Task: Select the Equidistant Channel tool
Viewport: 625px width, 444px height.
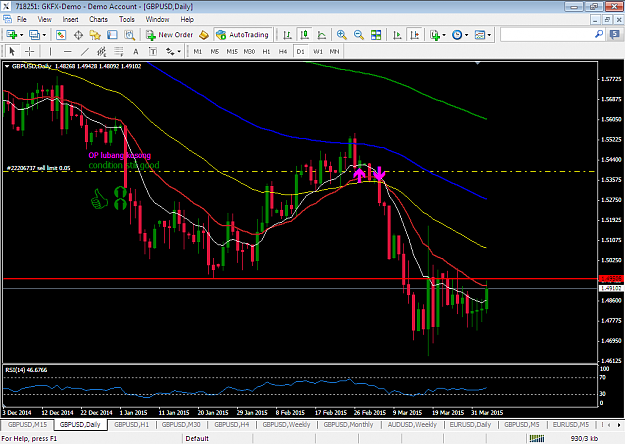Action: click(102, 51)
